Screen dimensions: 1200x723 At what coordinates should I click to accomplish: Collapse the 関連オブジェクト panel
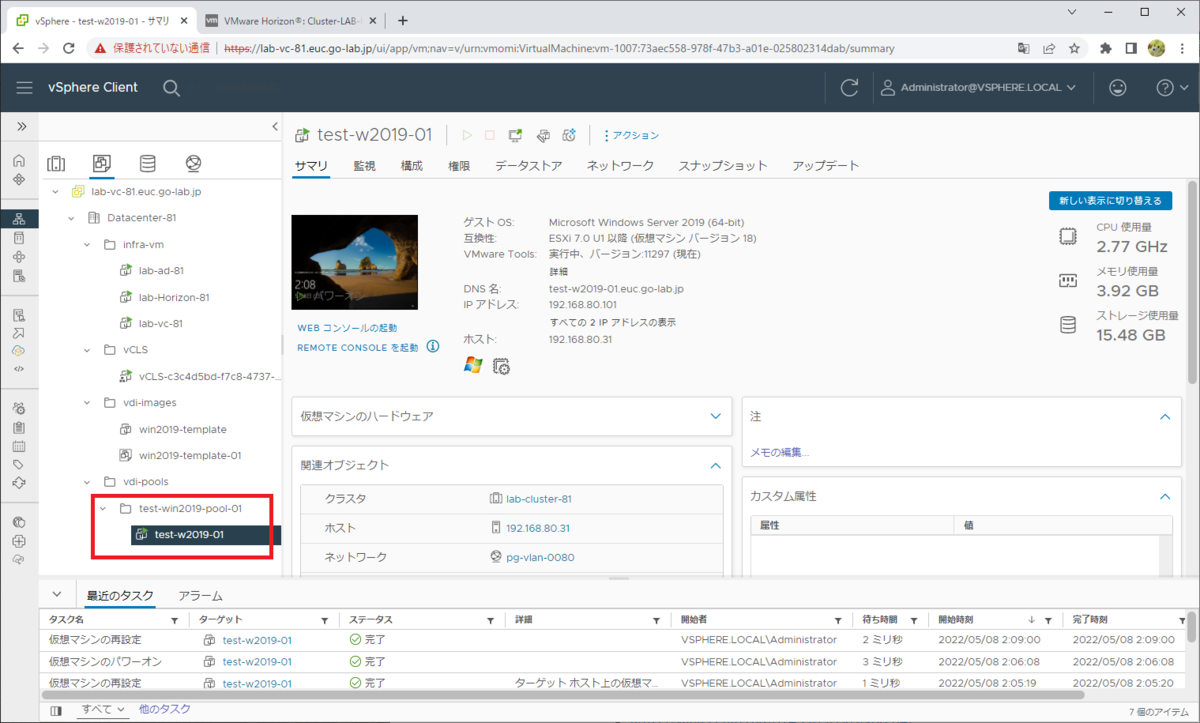click(x=715, y=465)
